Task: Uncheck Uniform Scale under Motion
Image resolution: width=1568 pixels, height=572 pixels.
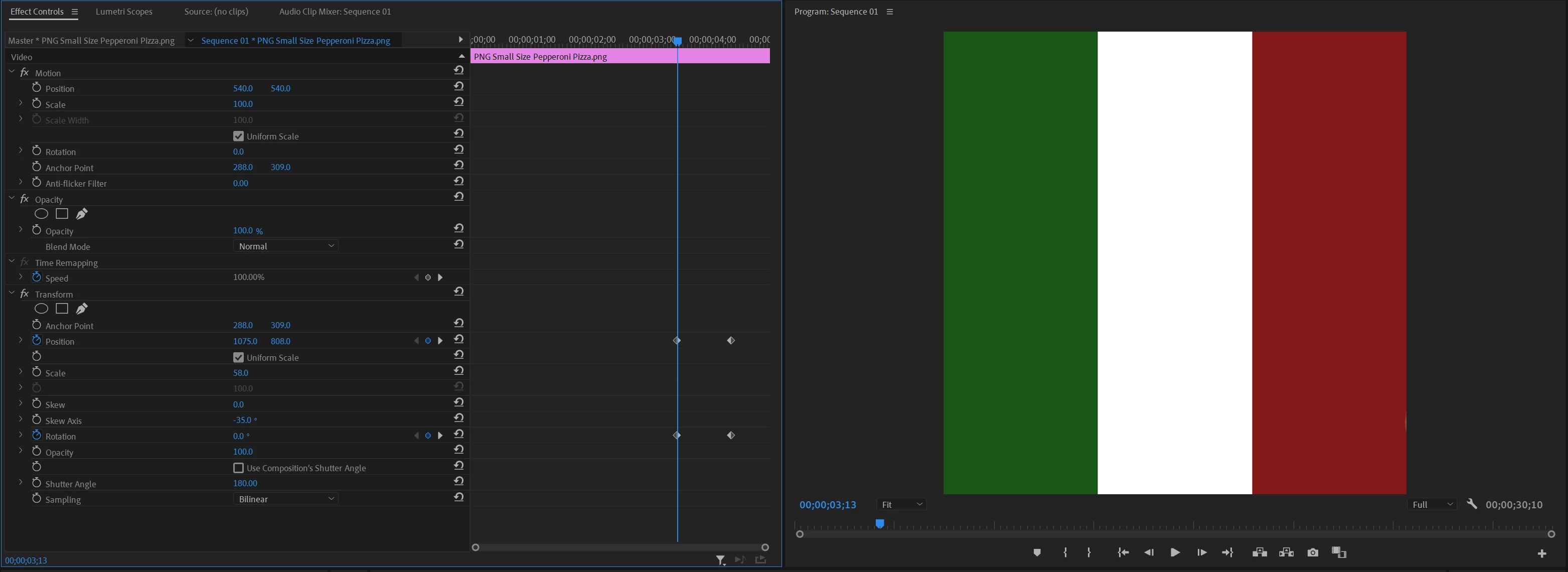Action: coord(239,136)
